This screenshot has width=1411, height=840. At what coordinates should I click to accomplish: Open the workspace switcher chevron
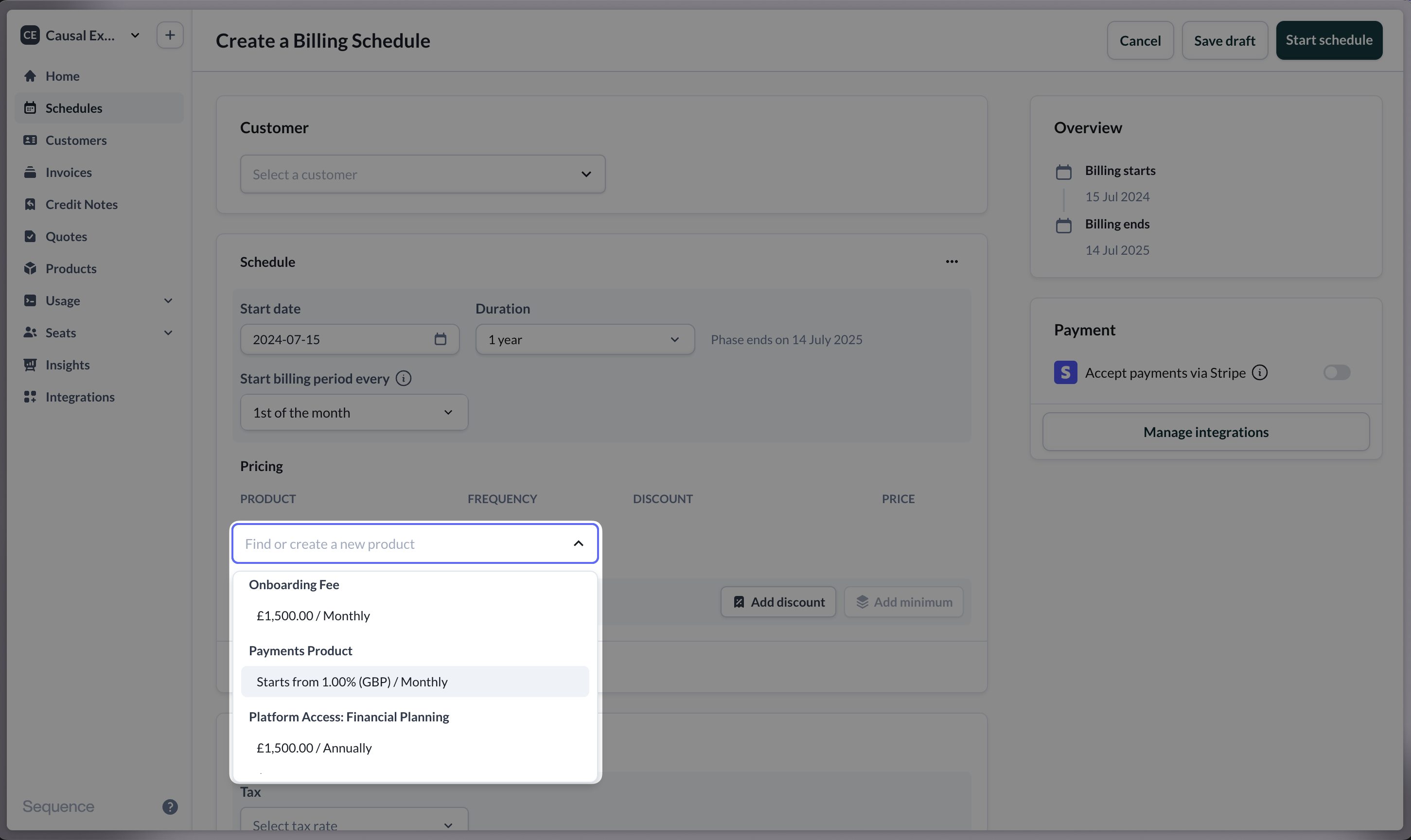click(x=135, y=35)
